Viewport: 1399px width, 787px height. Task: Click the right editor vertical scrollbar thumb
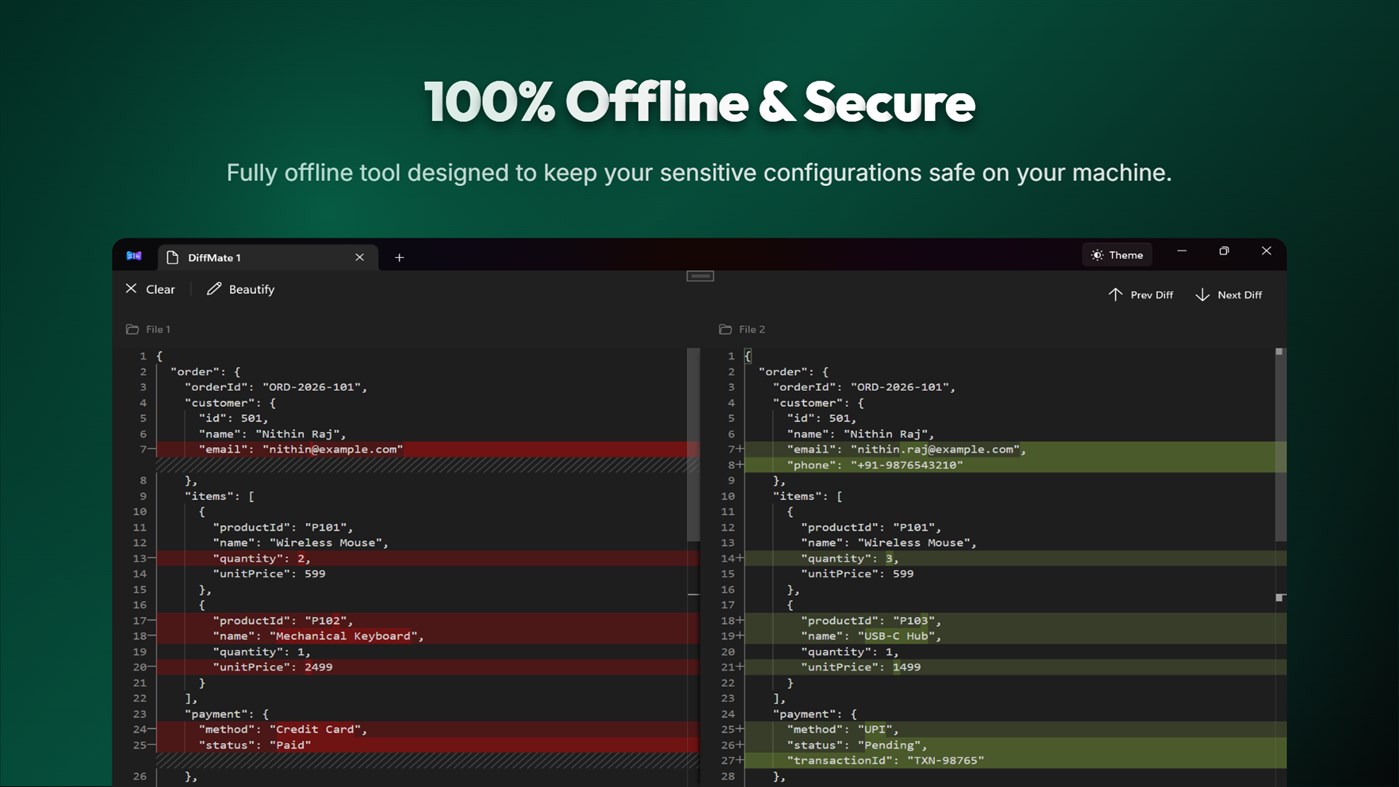[1279, 445]
